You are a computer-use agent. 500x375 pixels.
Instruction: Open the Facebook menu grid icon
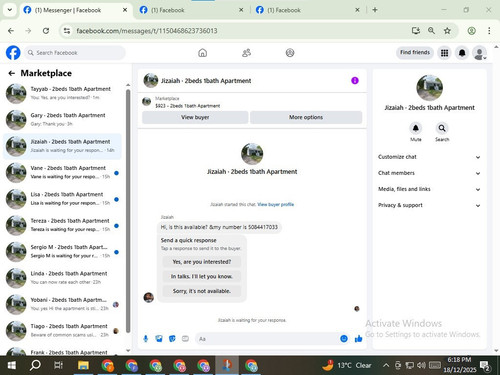(444, 53)
